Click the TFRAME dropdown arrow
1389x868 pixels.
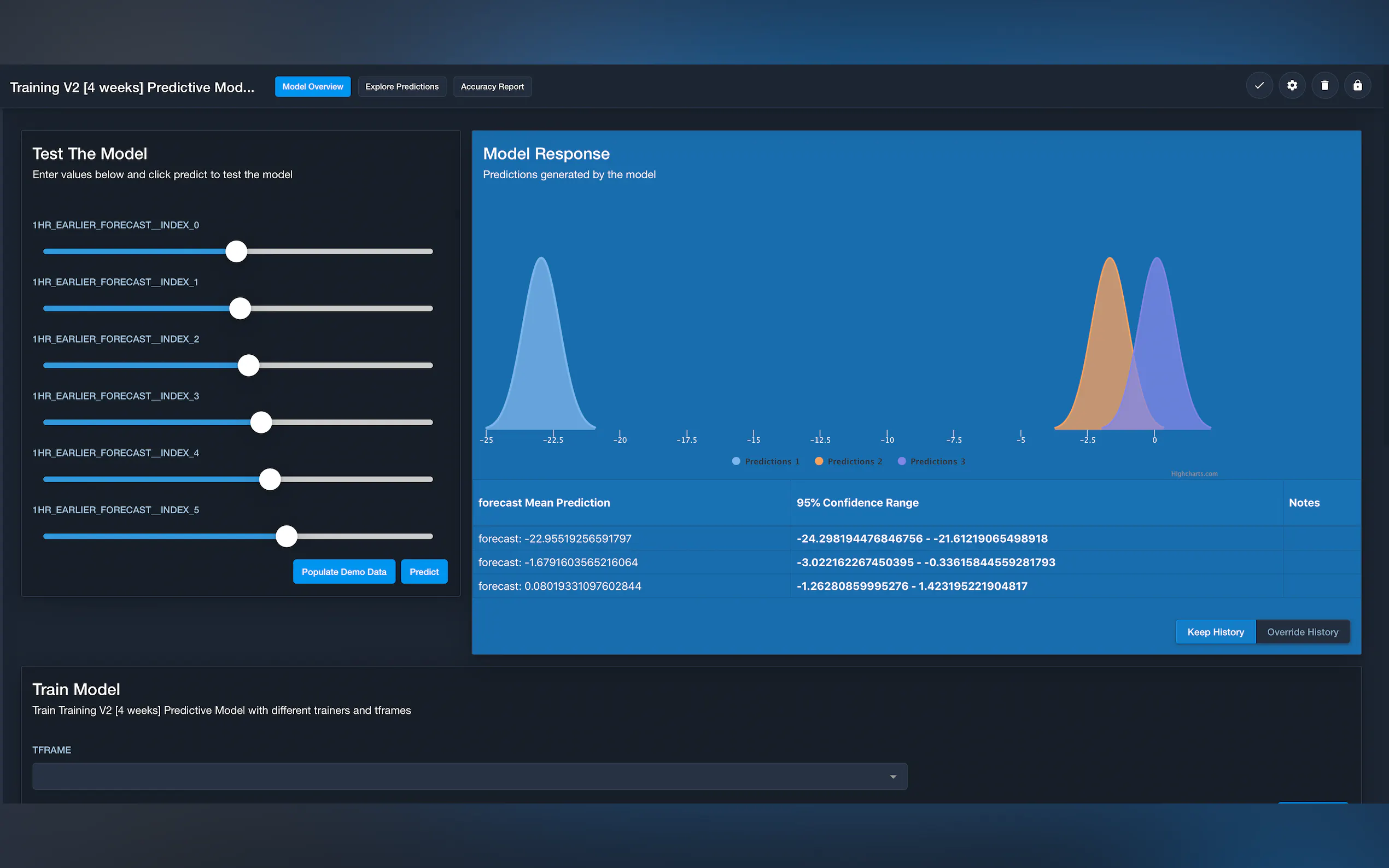click(x=893, y=777)
